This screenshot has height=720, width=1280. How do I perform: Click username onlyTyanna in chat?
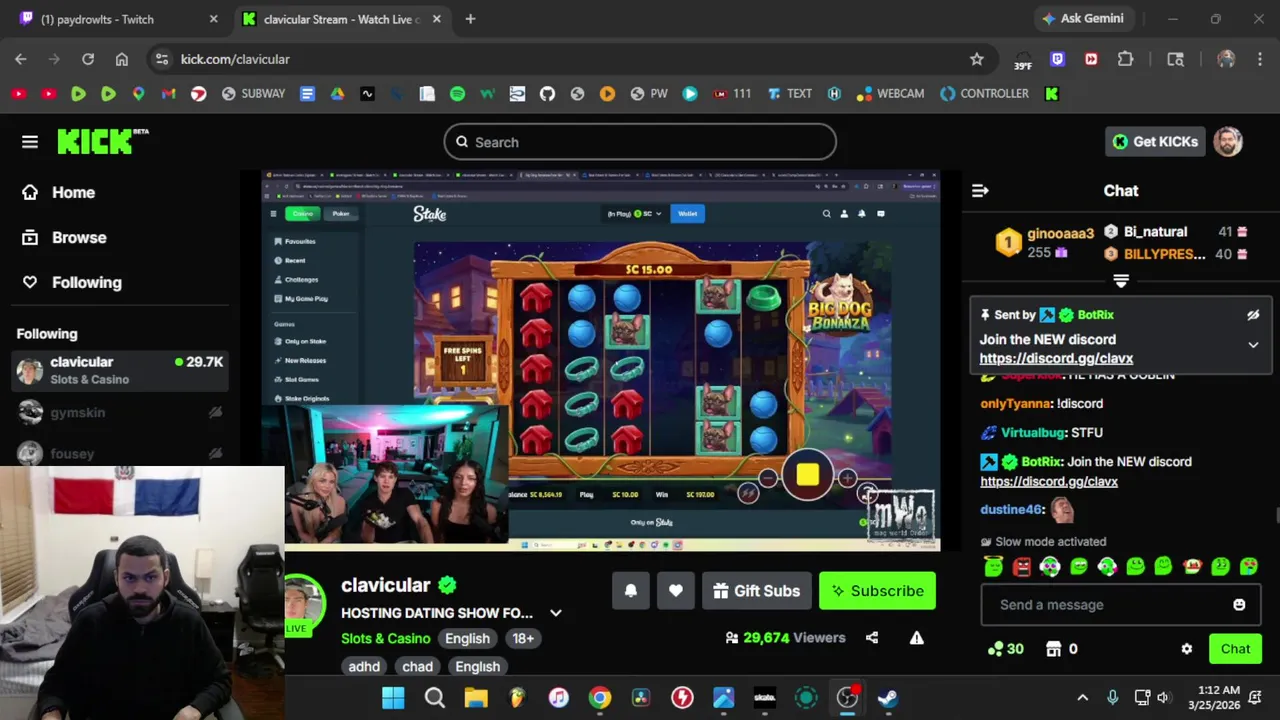(x=1016, y=404)
